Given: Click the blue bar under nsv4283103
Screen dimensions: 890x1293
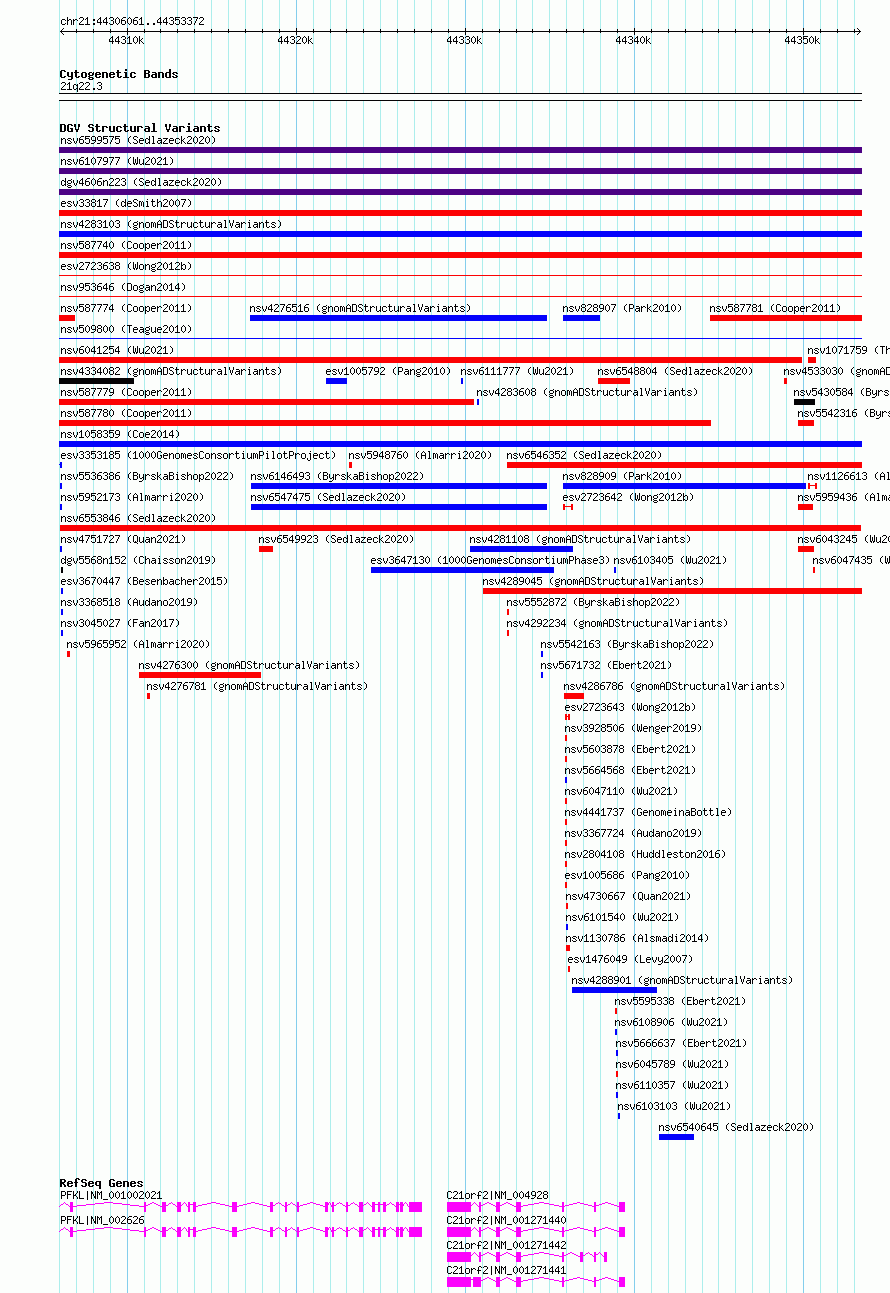Looking at the screenshot, I should [460, 234].
